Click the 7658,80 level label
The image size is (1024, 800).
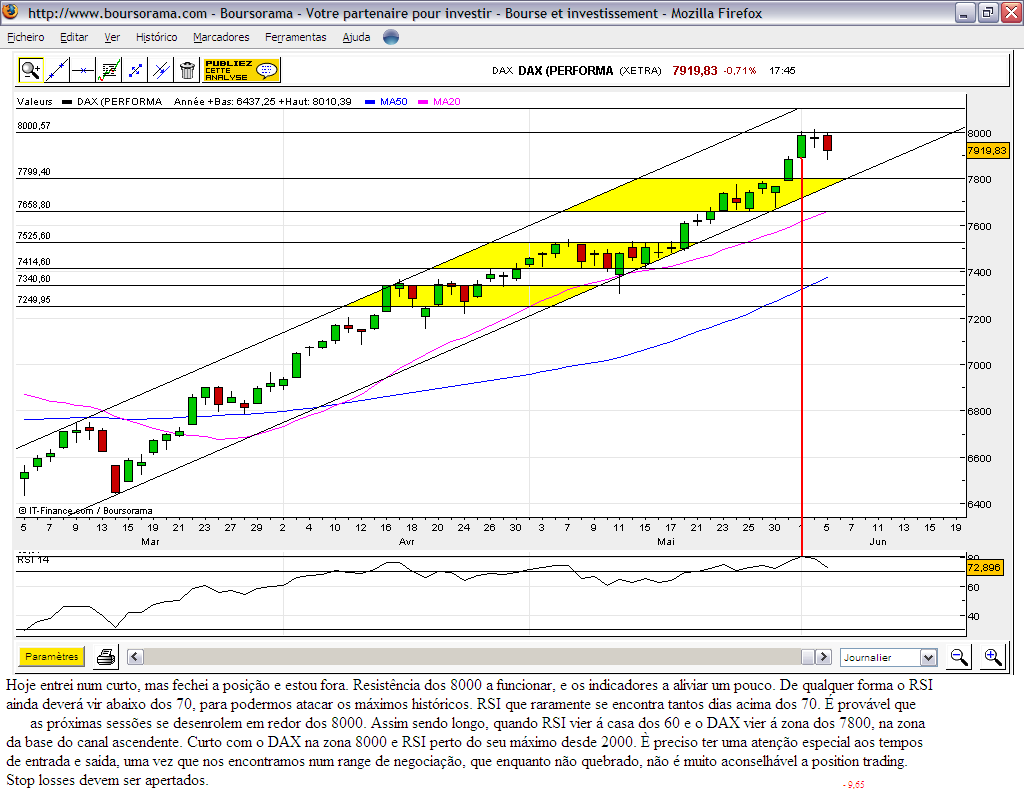pos(34,204)
